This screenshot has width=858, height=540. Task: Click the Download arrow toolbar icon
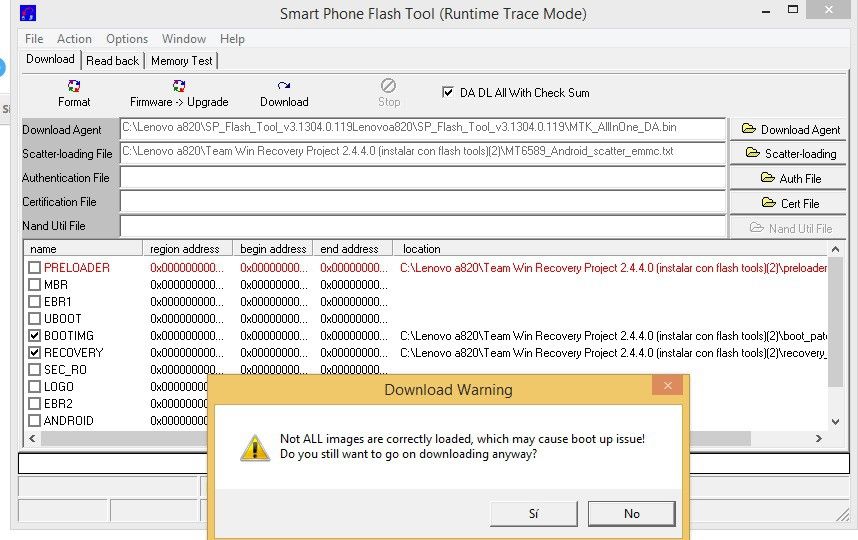(x=283, y=85)
